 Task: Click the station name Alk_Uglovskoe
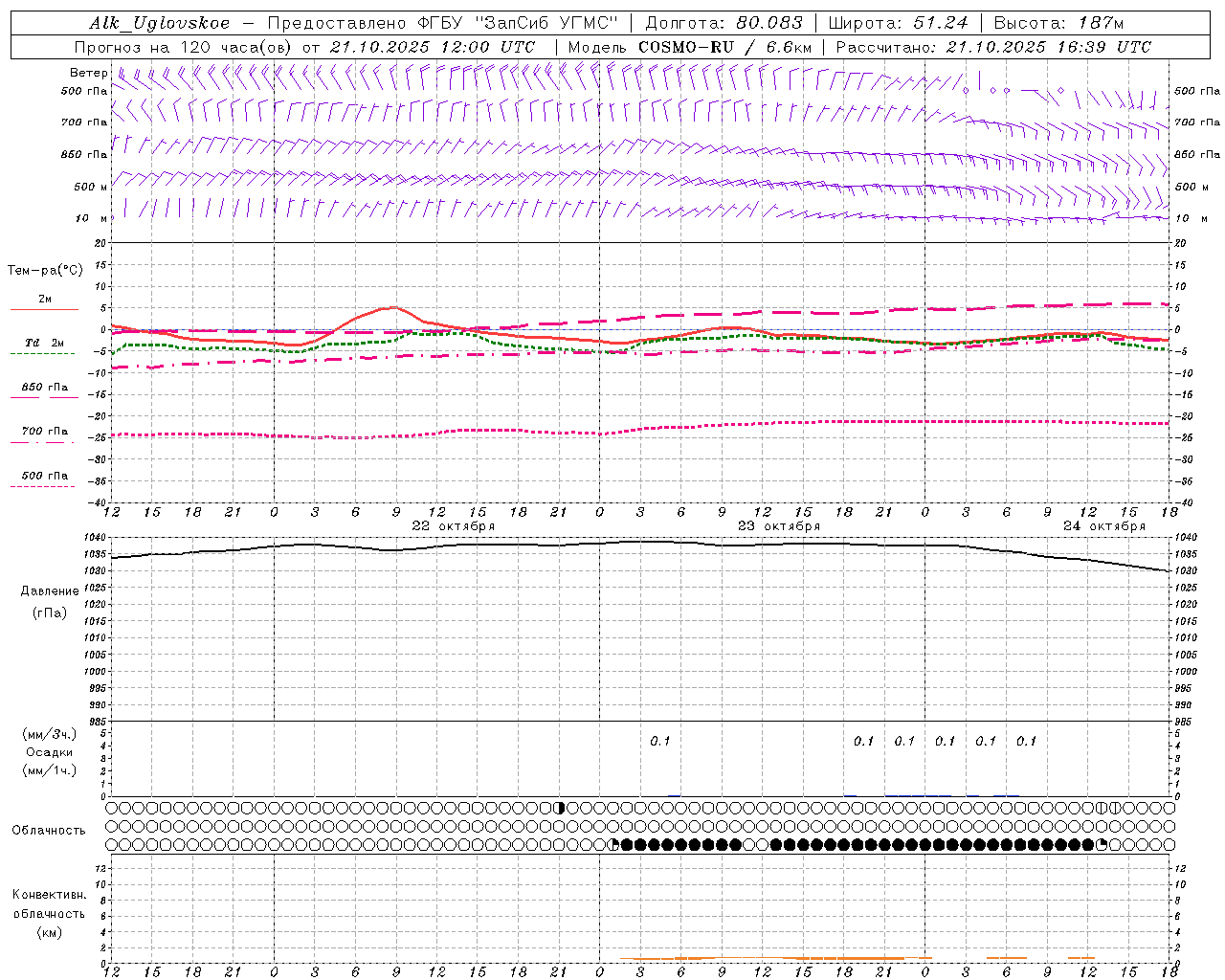tap(160, 23)
